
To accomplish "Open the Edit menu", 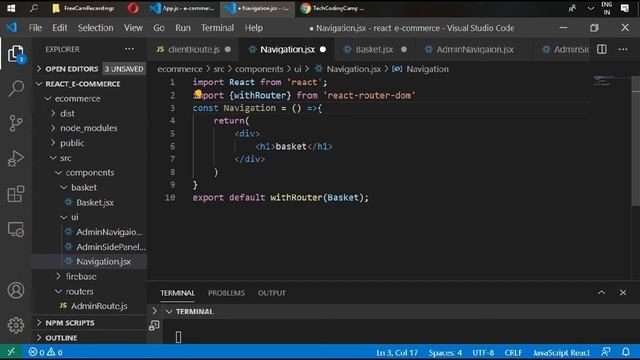I will pyautogui.click(x=60, y=28).
